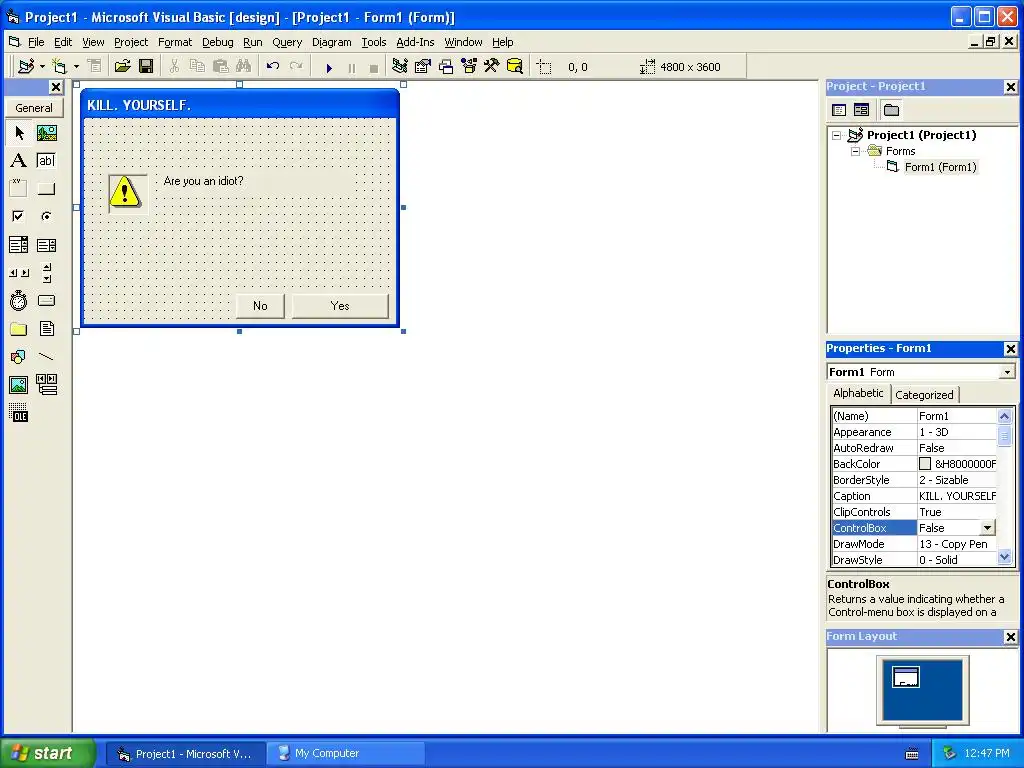1024x768 pixels.
Task: Save the project with the floppy icon
Action: click(146, 67)
